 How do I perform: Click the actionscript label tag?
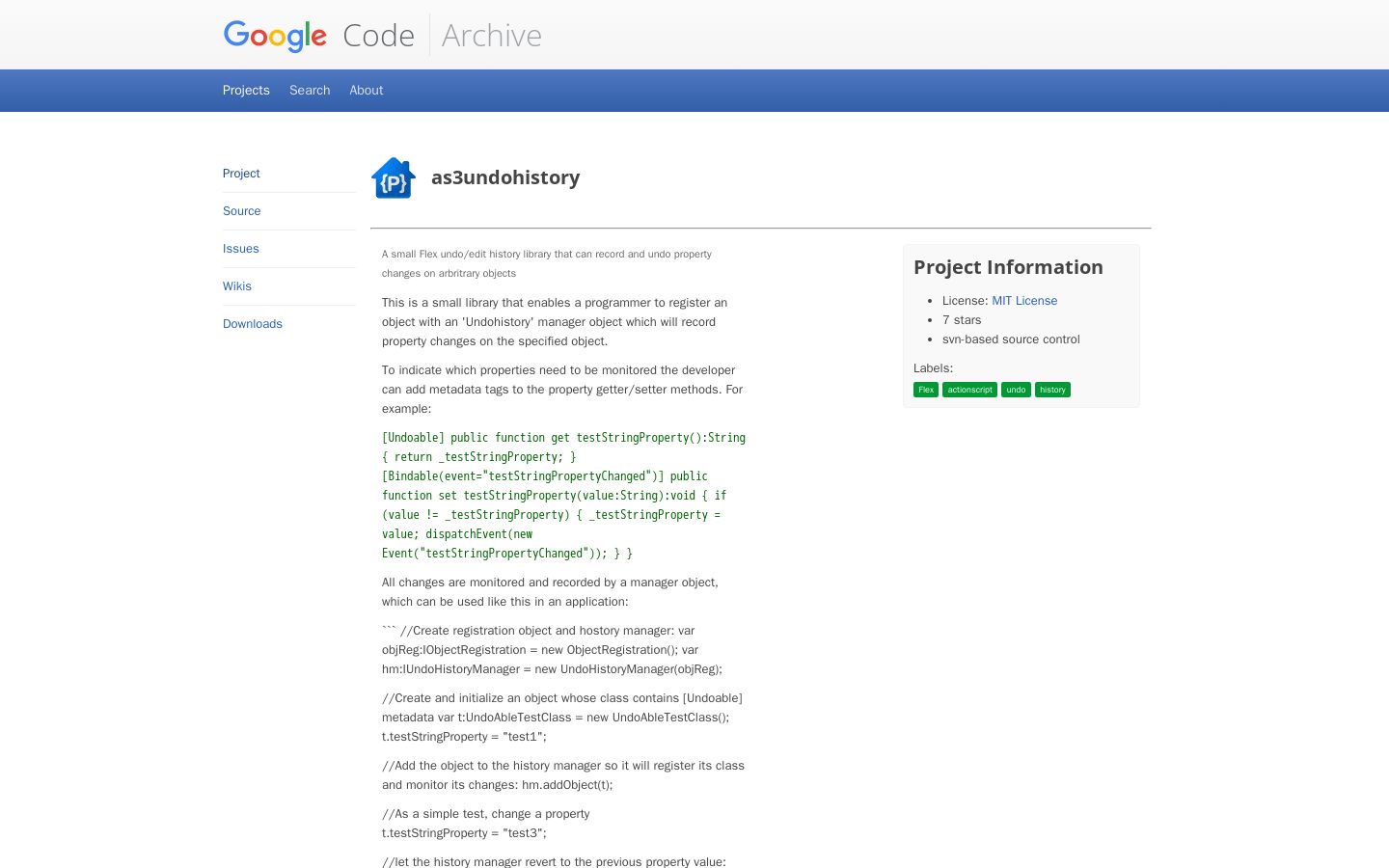pyautogui.click(x=969, y=390)
